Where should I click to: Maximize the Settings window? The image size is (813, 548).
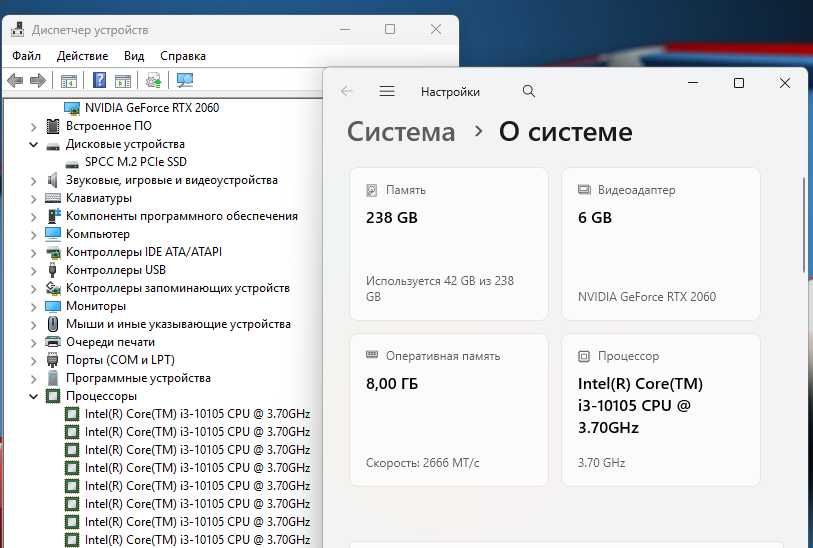tap(739, 83)
